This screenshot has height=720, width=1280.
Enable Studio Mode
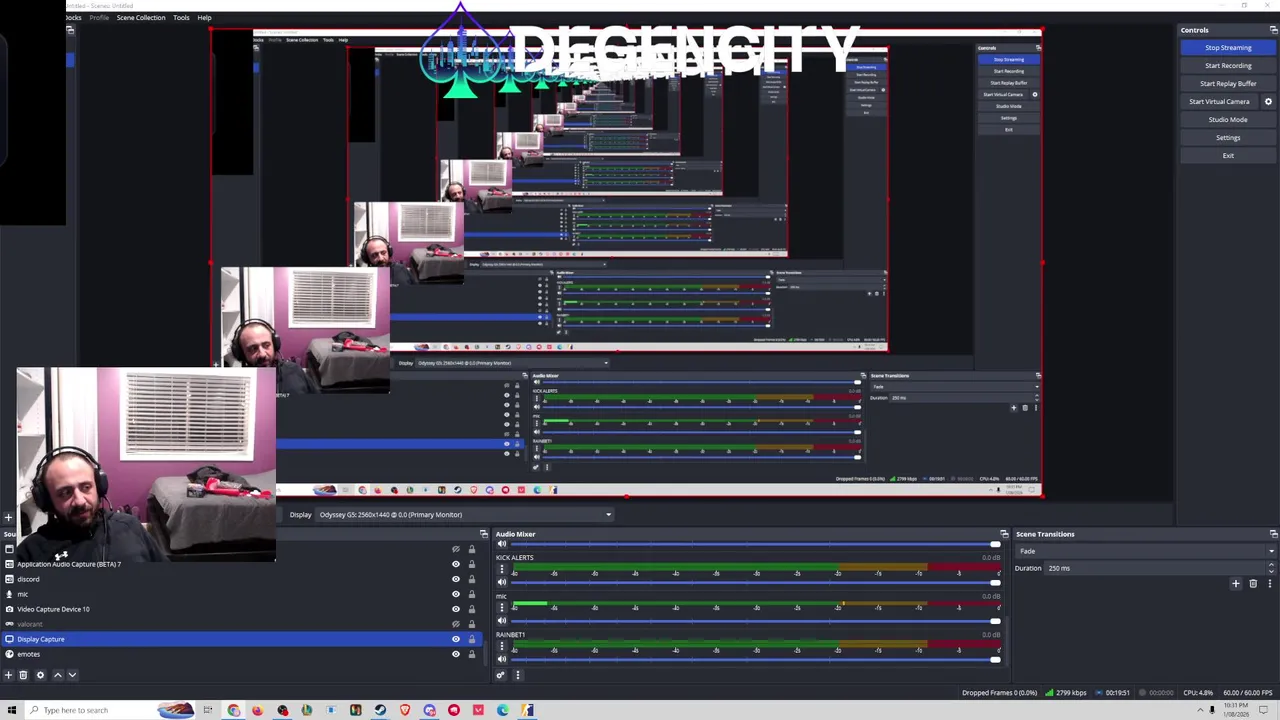click(x=1228, y=120)
